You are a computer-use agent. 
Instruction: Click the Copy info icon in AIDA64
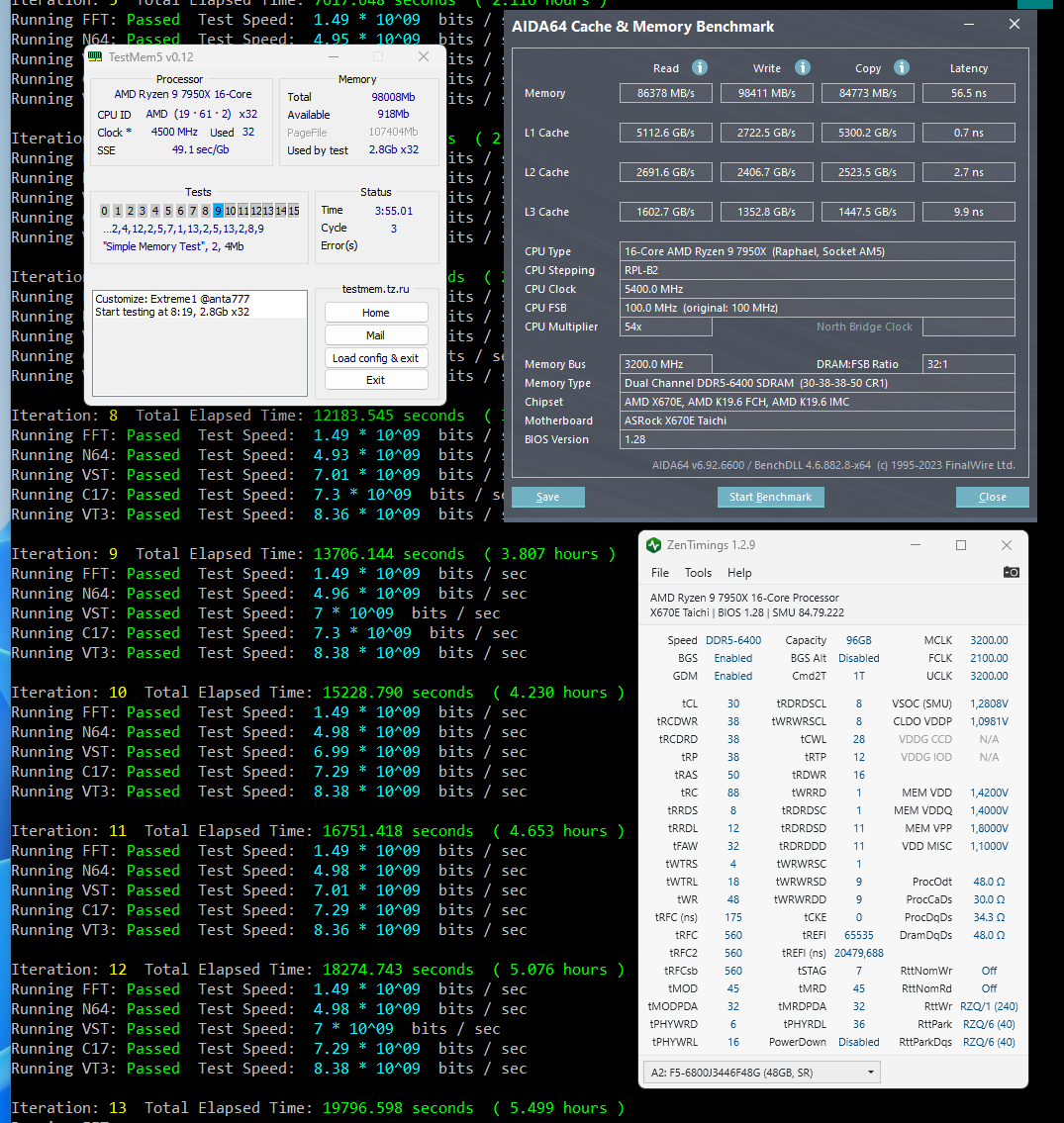coord(902,67)
